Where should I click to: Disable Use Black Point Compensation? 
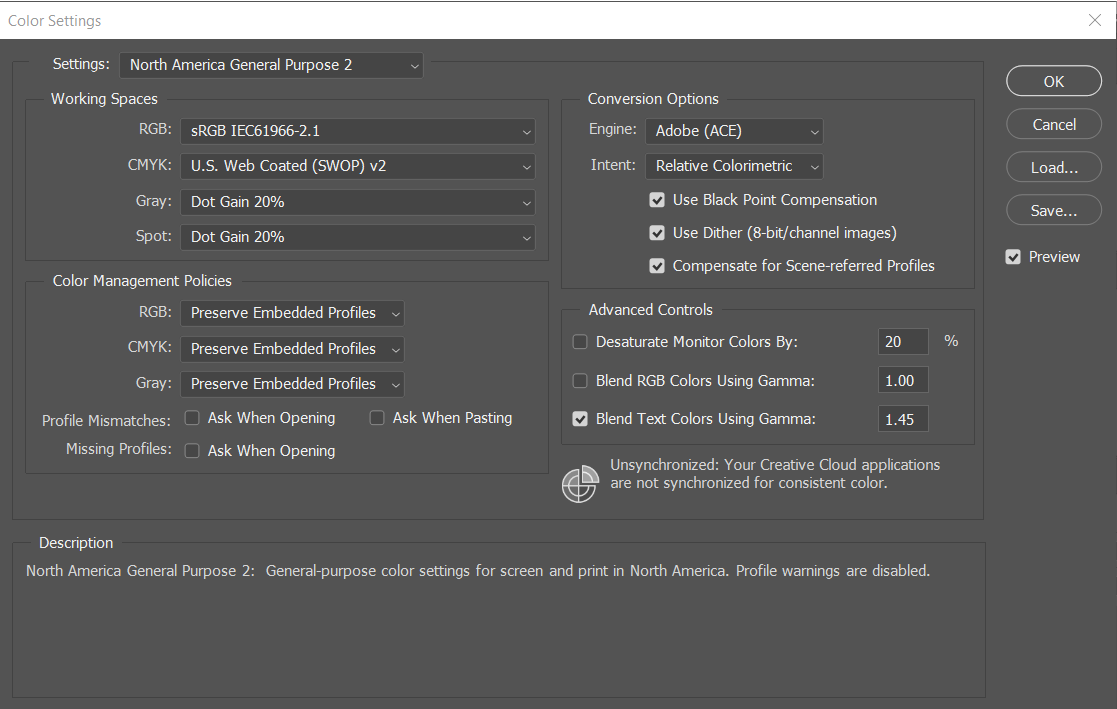coord(657,200)
